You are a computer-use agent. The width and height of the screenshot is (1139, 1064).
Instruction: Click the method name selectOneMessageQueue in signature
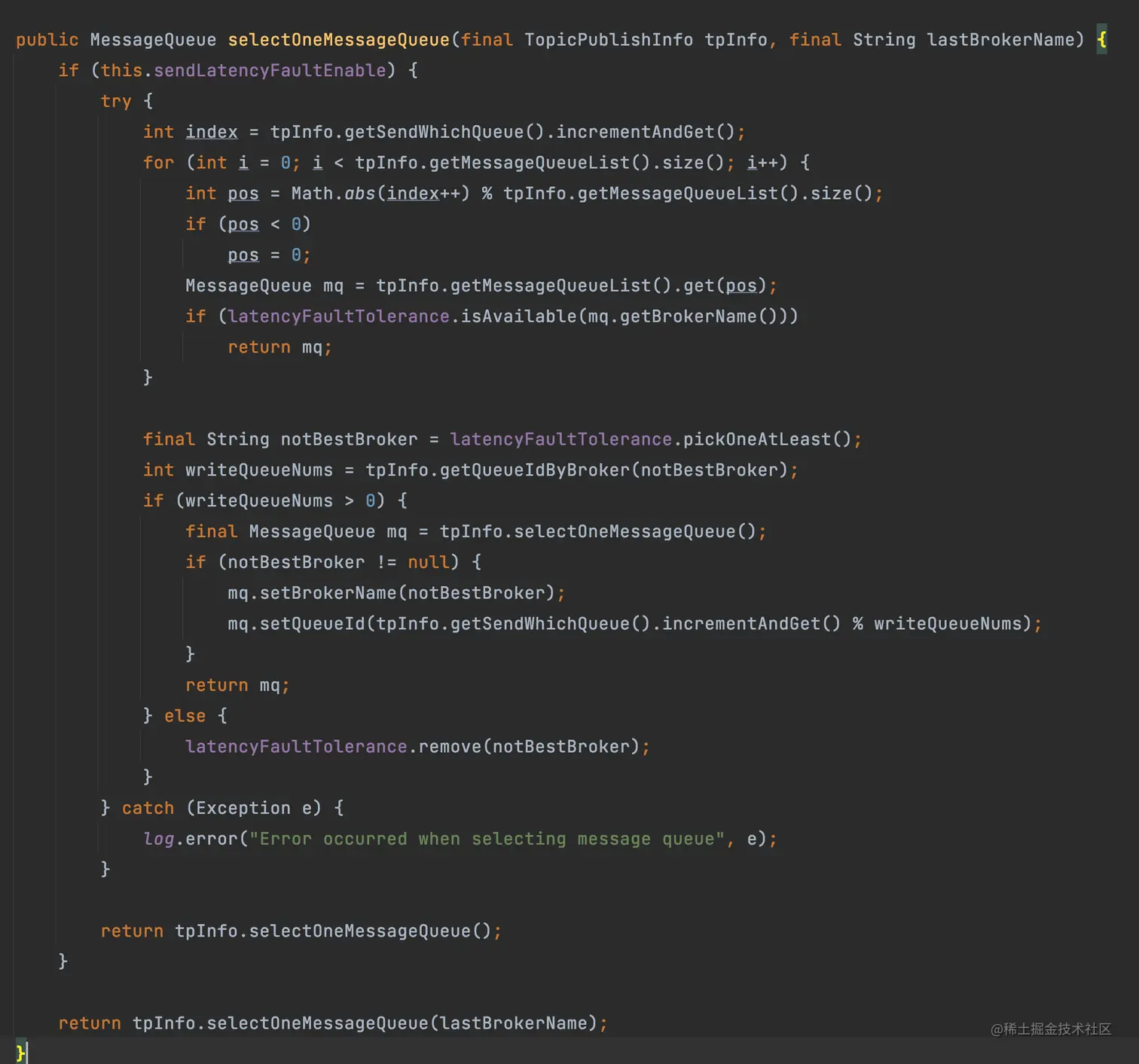[339, 40]
